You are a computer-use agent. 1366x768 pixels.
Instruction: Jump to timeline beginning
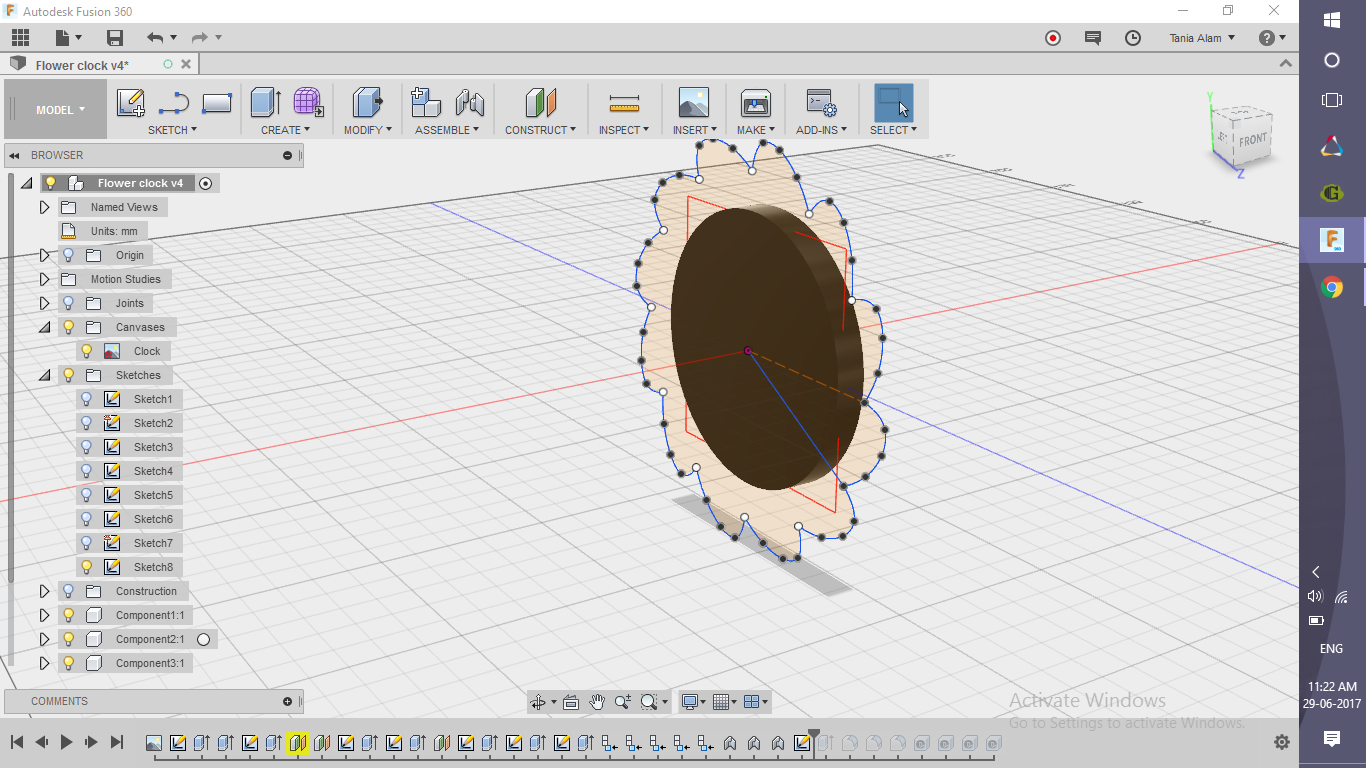click(x=17, y=742)
